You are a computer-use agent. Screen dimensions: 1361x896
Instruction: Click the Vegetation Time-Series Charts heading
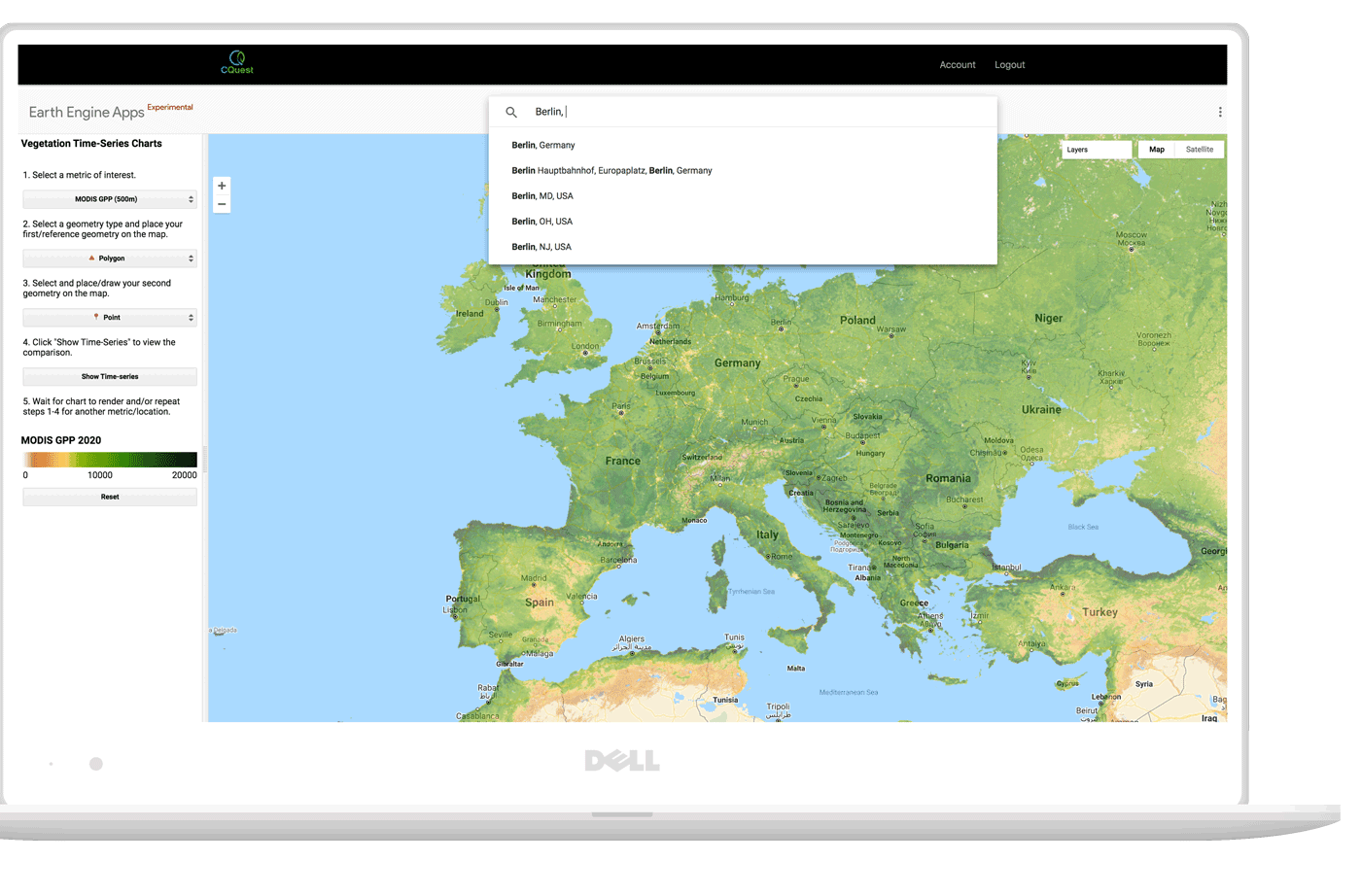click(91, 144)
